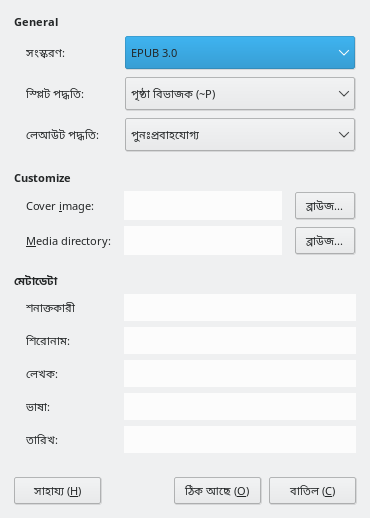Click the শিরোনাম: label
Screen dimensions: 370x518
pos(48,341)
